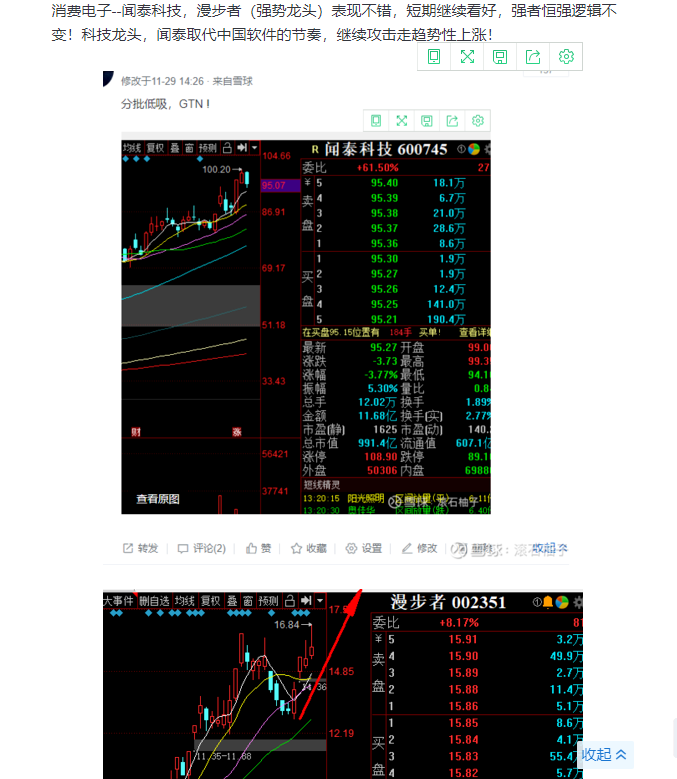Image resolution: width=677 pixels, height=779 pixels.
Task: Click gear icon in smaller toolbar above 闻泰科技 chart
Action: click(x=478, y=121)
